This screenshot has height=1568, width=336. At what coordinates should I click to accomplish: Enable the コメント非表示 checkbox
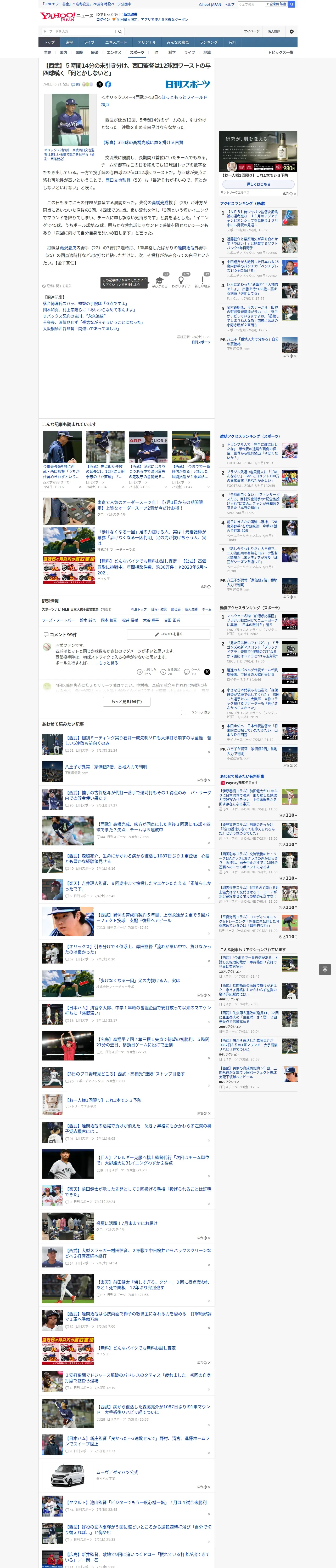tap(183, 712)
